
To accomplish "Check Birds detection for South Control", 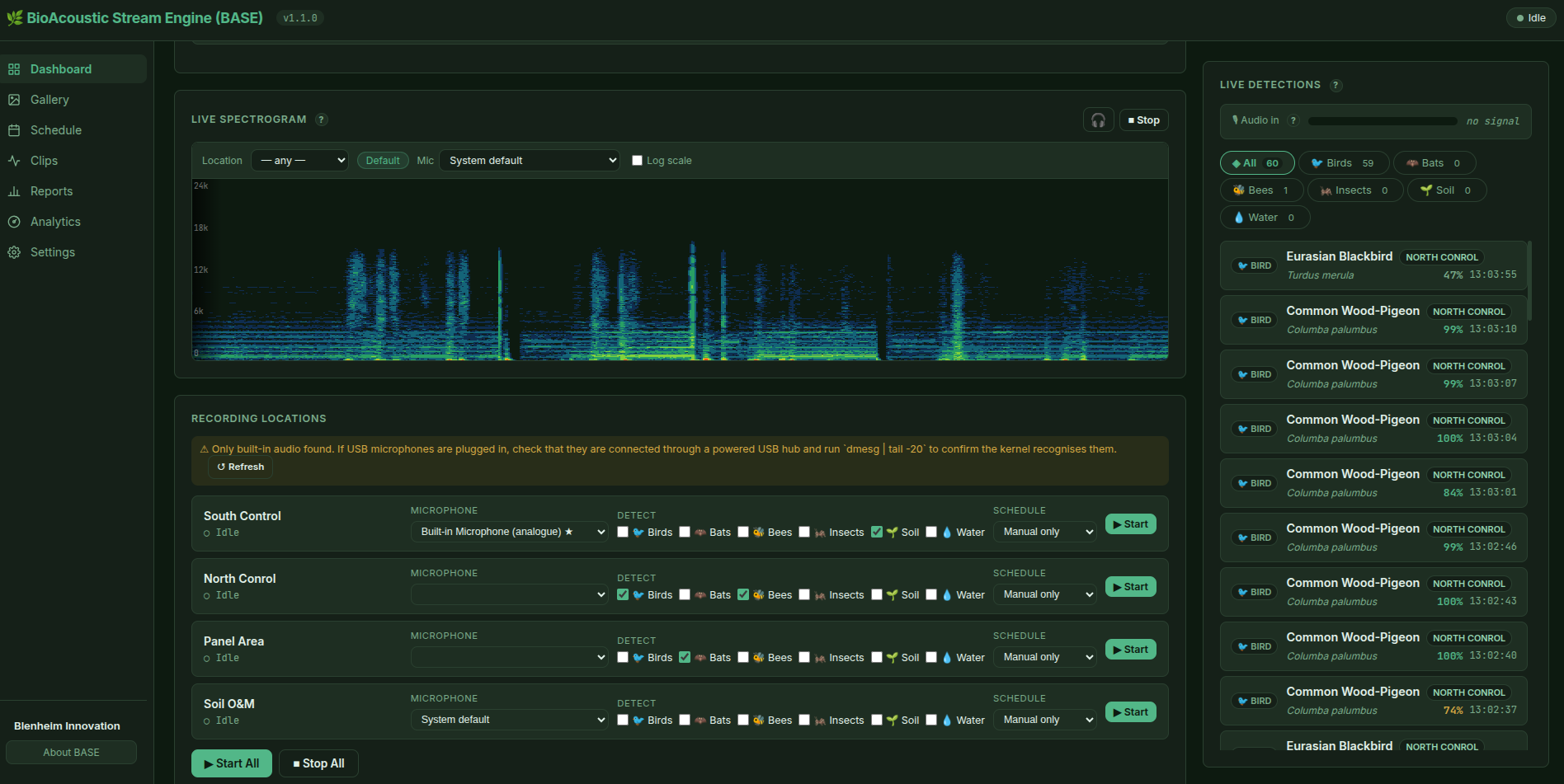I will click(x=623, y=532).
